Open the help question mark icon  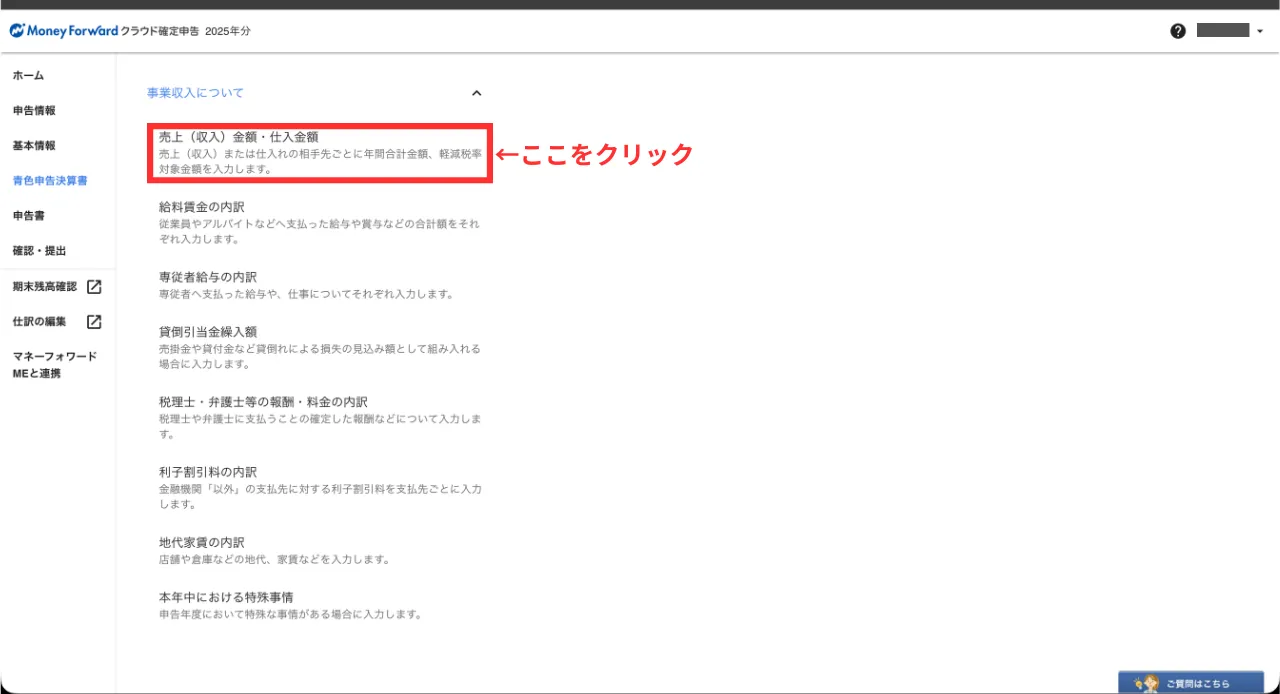(1178, 31)
